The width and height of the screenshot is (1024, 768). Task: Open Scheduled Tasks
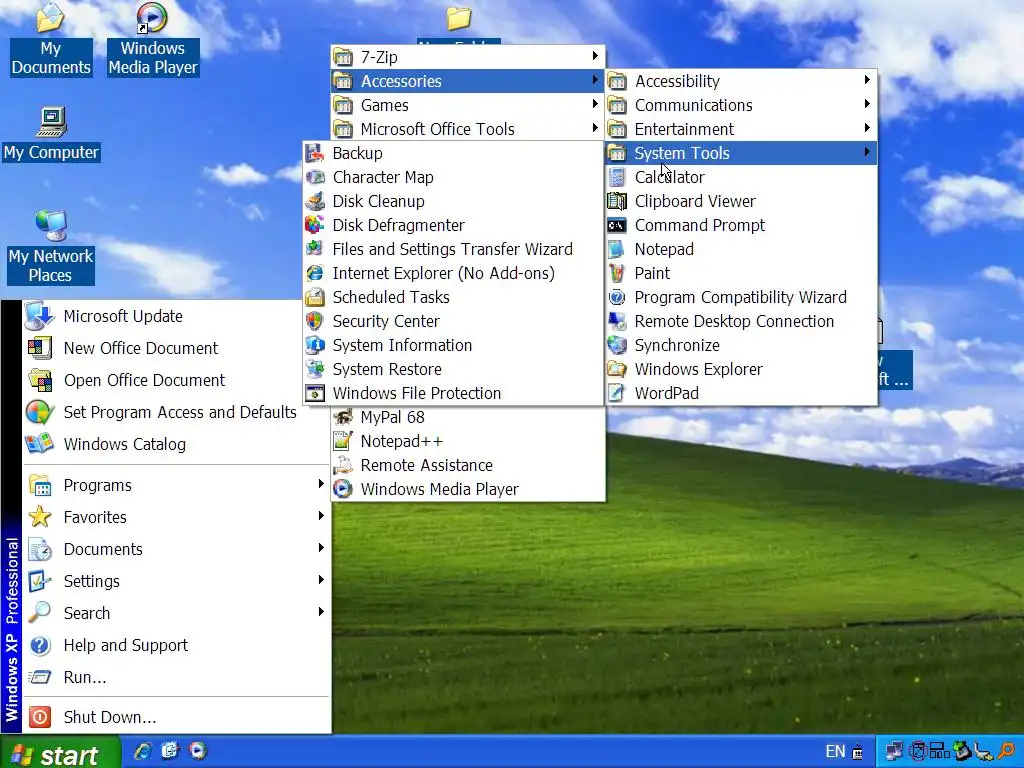point(453,297)
